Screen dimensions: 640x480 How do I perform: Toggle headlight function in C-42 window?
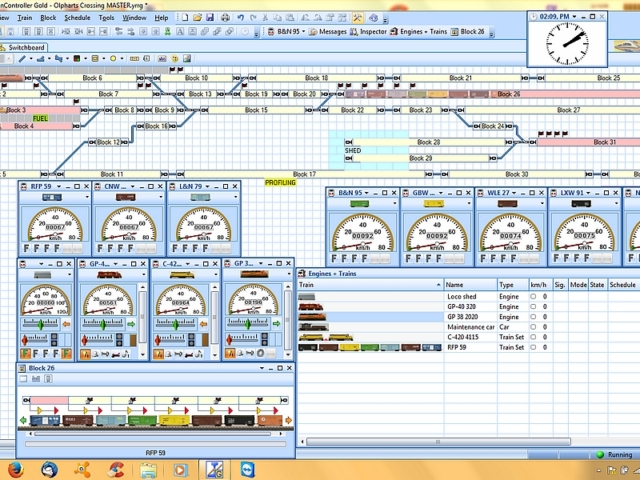[x=158, y=354]
